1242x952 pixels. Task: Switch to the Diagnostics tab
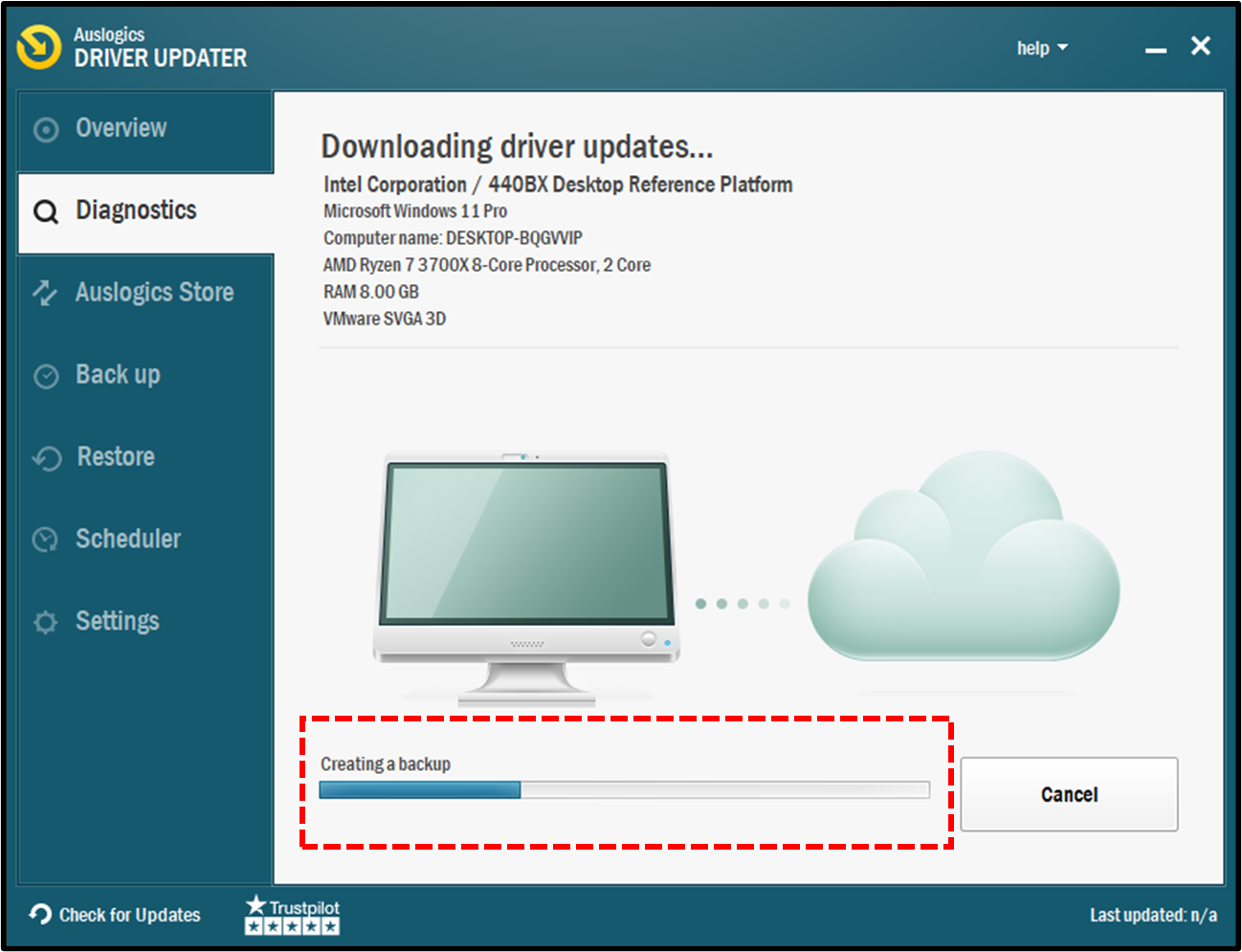coord(145,213)
